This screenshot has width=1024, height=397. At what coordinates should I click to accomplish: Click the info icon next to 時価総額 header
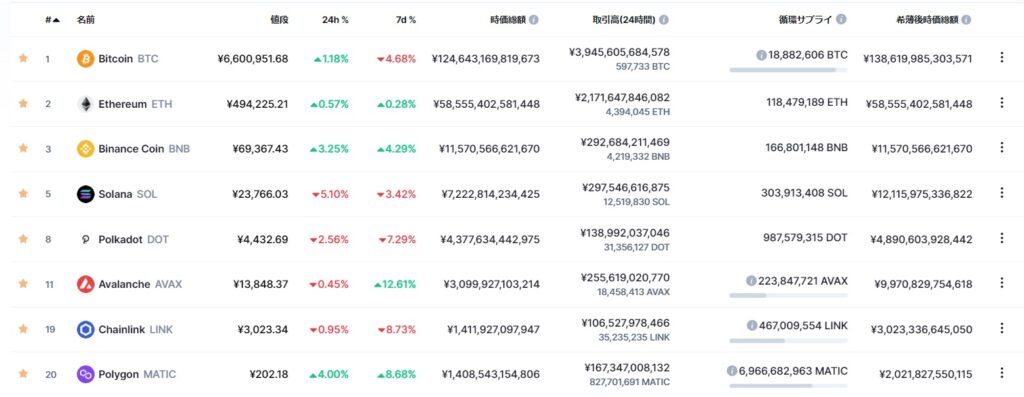click(x=534, y=20)
